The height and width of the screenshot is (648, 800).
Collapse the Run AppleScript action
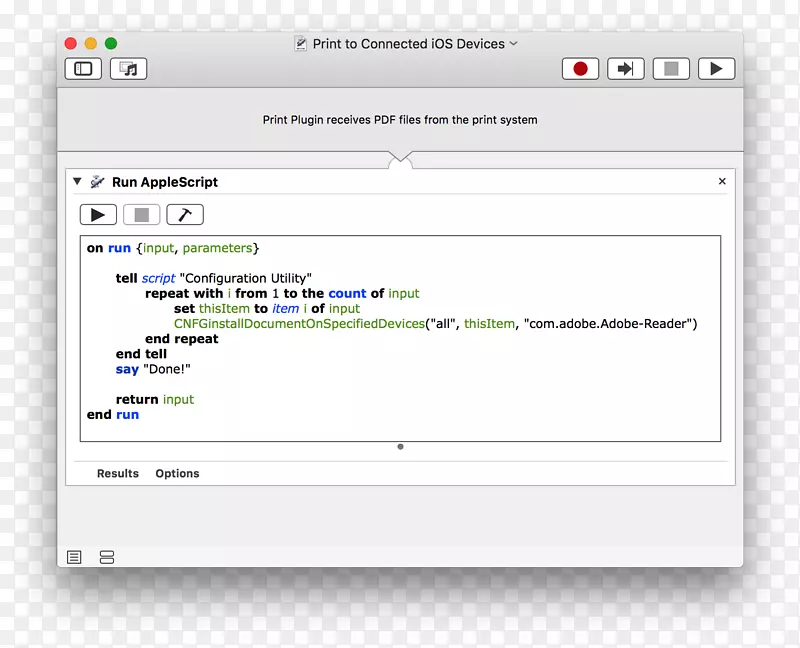pos(77,182)
